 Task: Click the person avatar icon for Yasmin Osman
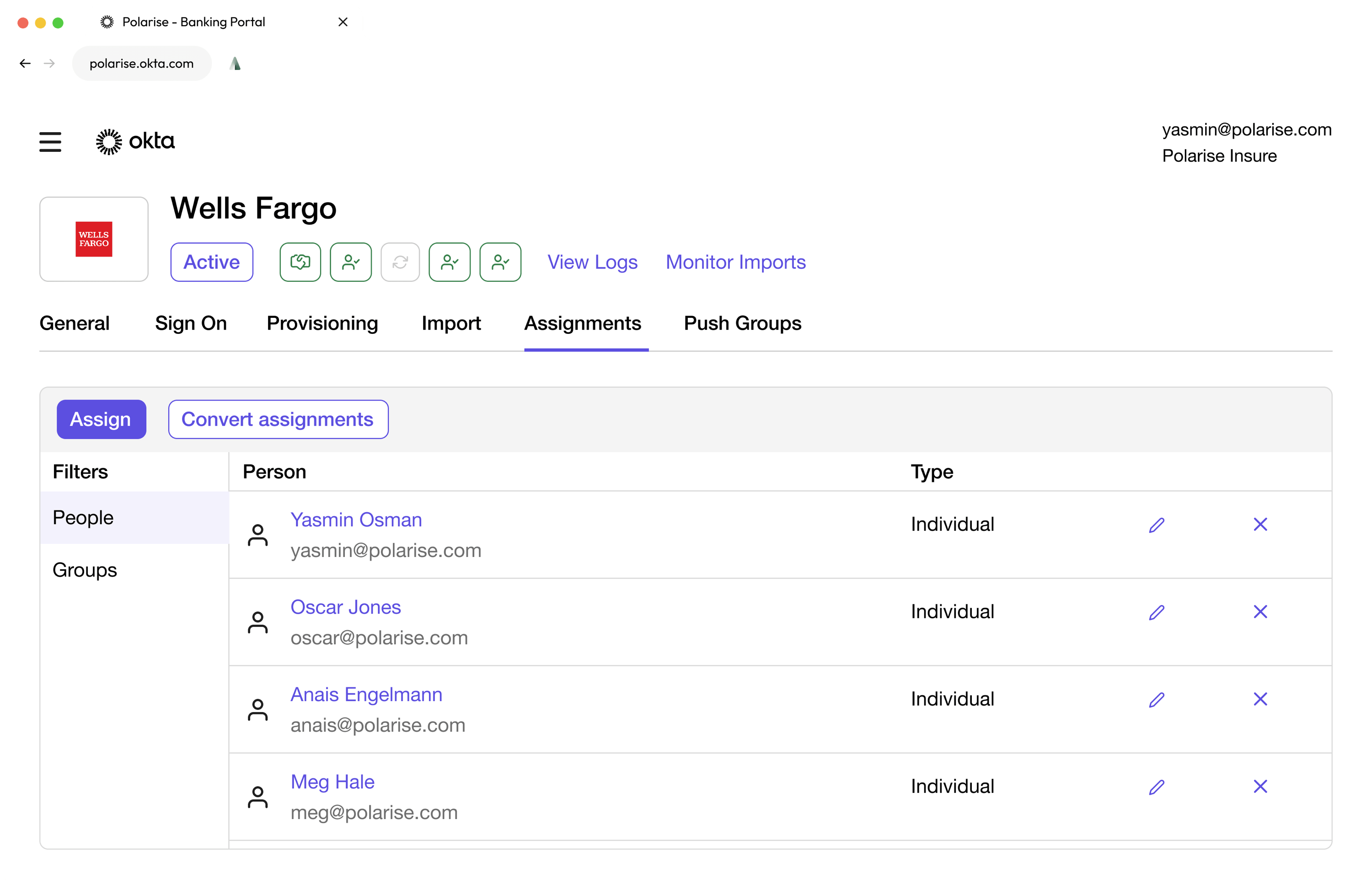point(257,535)
